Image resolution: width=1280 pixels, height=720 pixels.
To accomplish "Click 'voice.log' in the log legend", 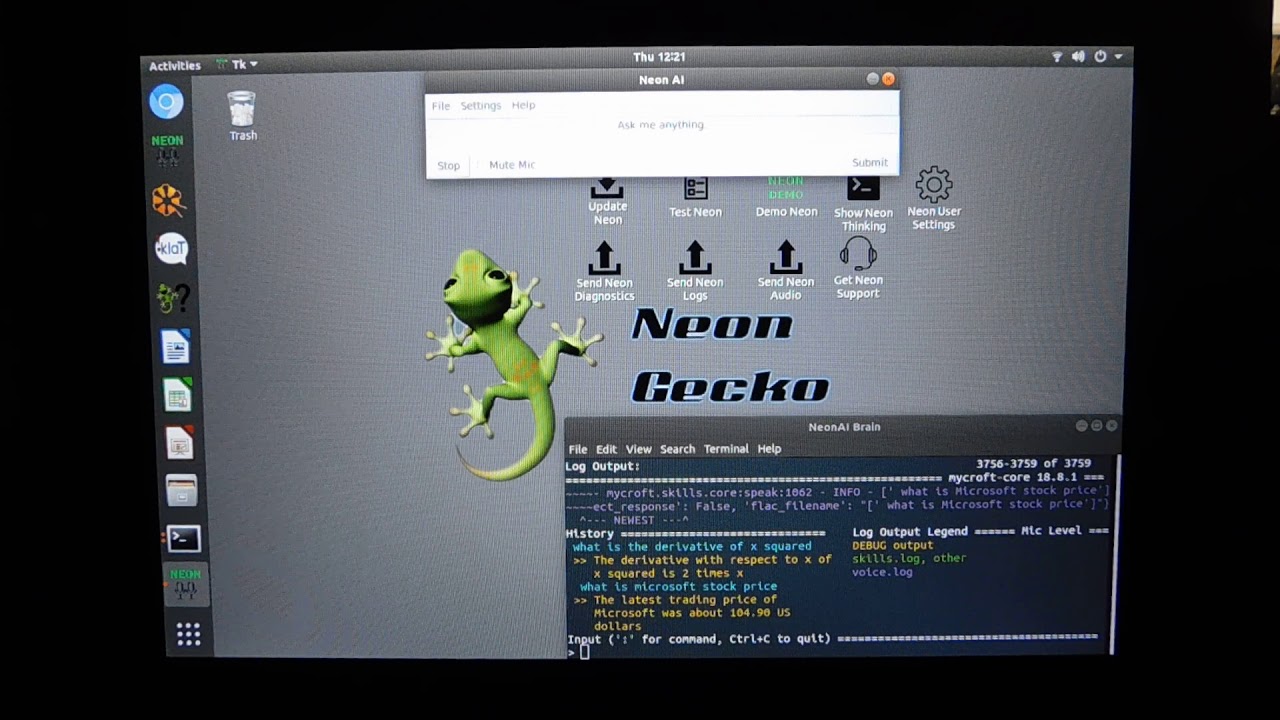I will [882, 572].
